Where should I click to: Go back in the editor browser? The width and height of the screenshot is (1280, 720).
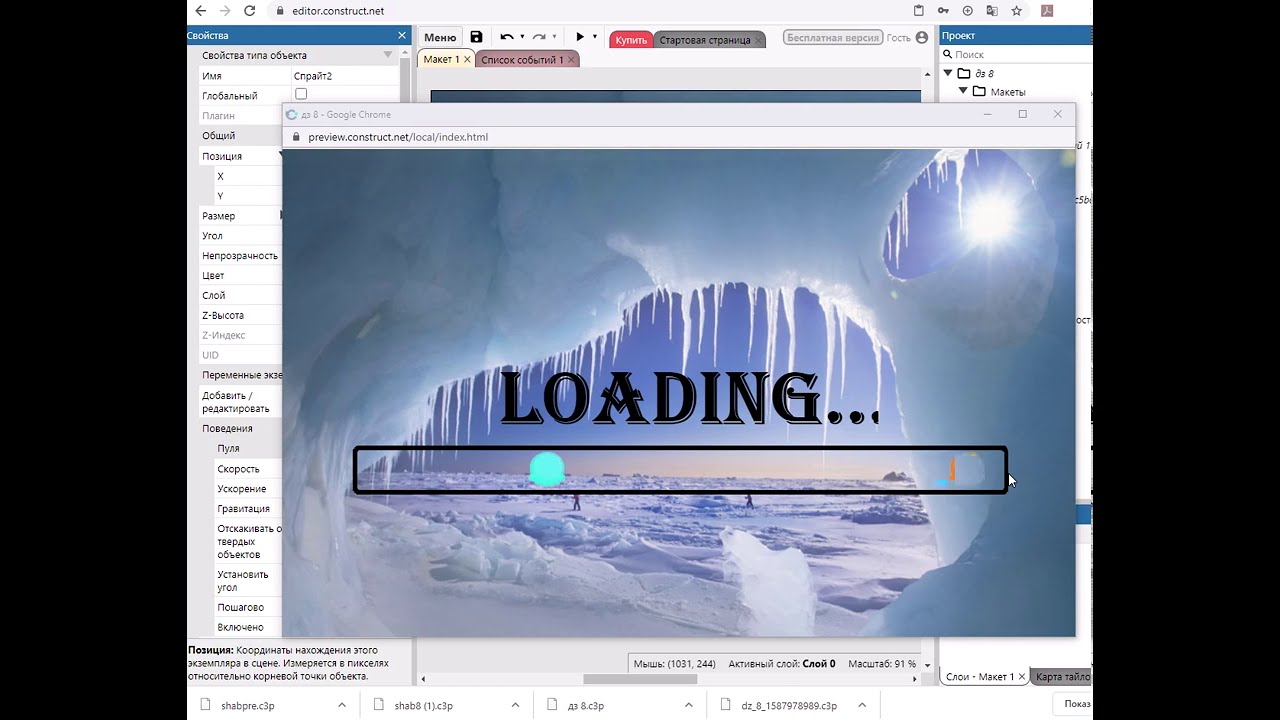tap(201, 11)
